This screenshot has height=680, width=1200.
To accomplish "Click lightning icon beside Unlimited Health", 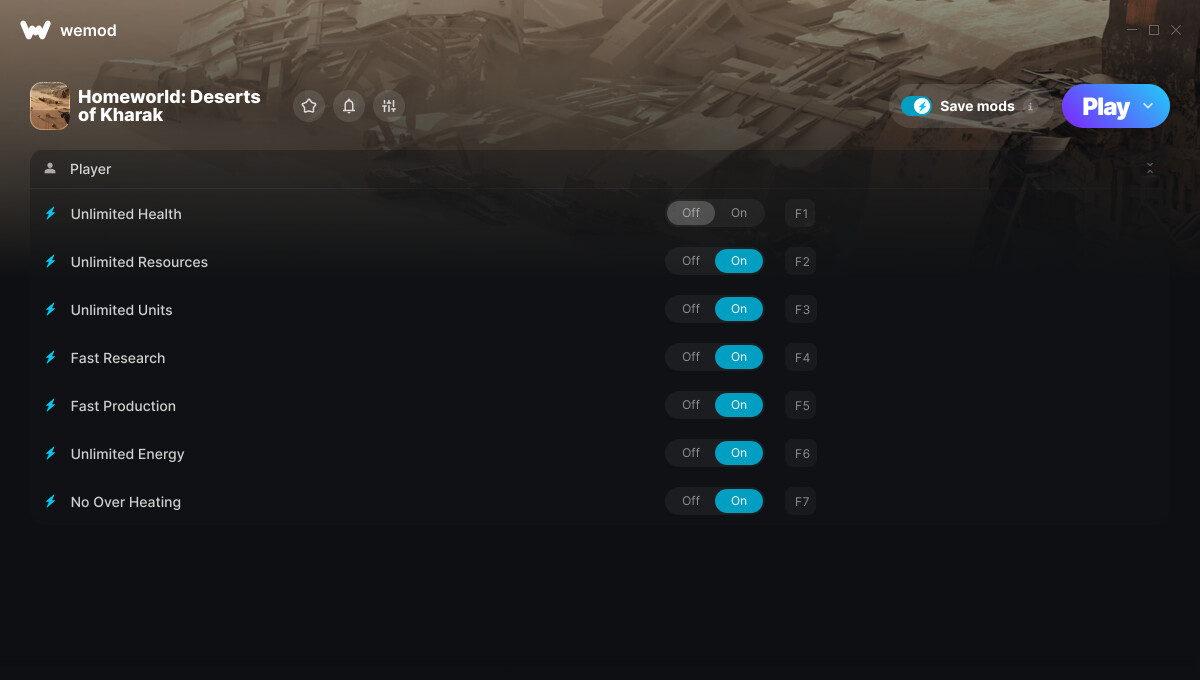I will click(x=51, y=213).
